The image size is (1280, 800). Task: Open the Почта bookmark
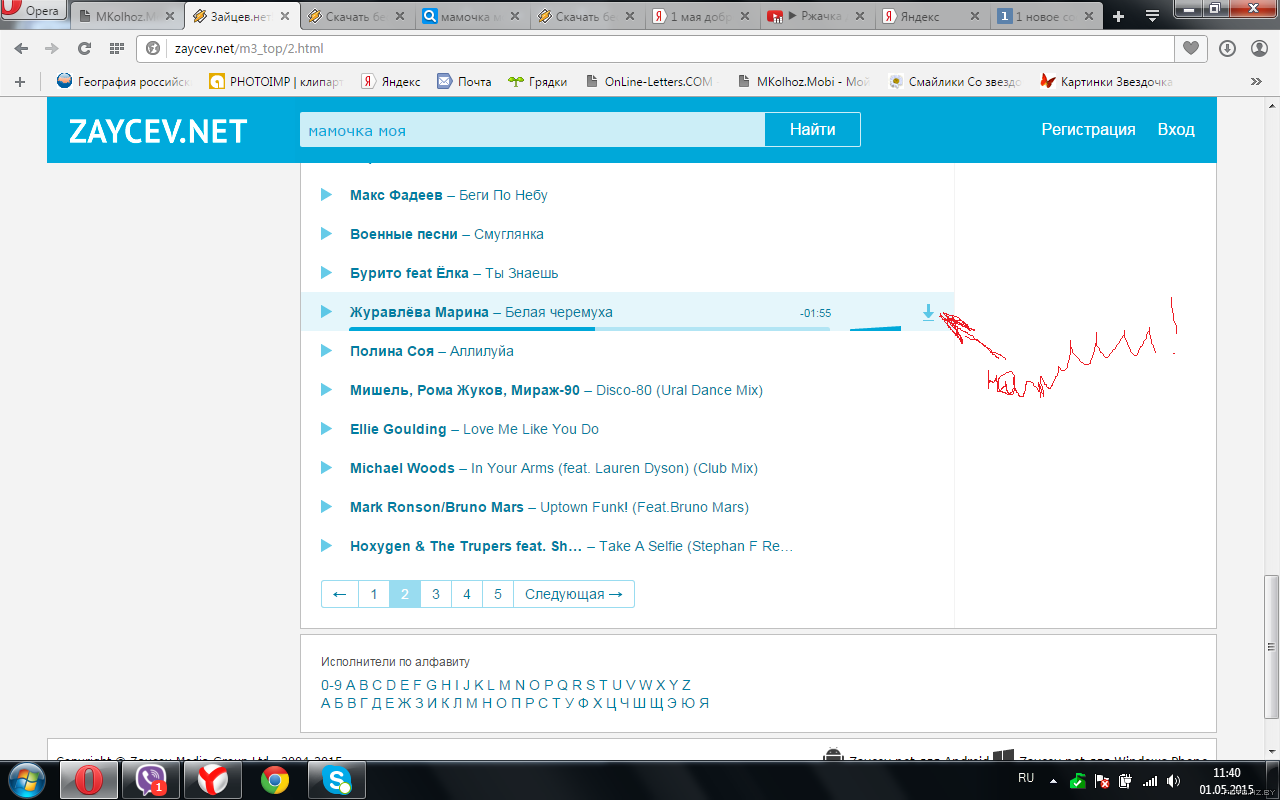pyautogui.click(x=464, y=82)
